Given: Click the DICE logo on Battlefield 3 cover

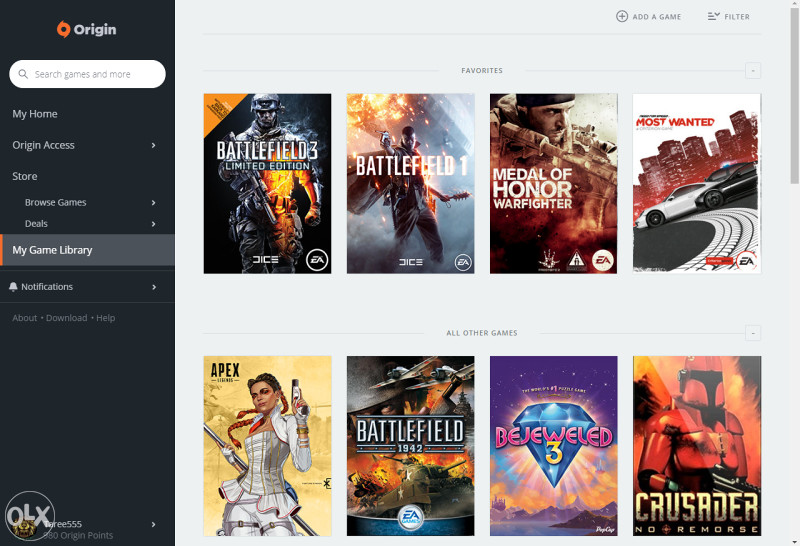Looking at the screenshot, I should click(266, 260).
